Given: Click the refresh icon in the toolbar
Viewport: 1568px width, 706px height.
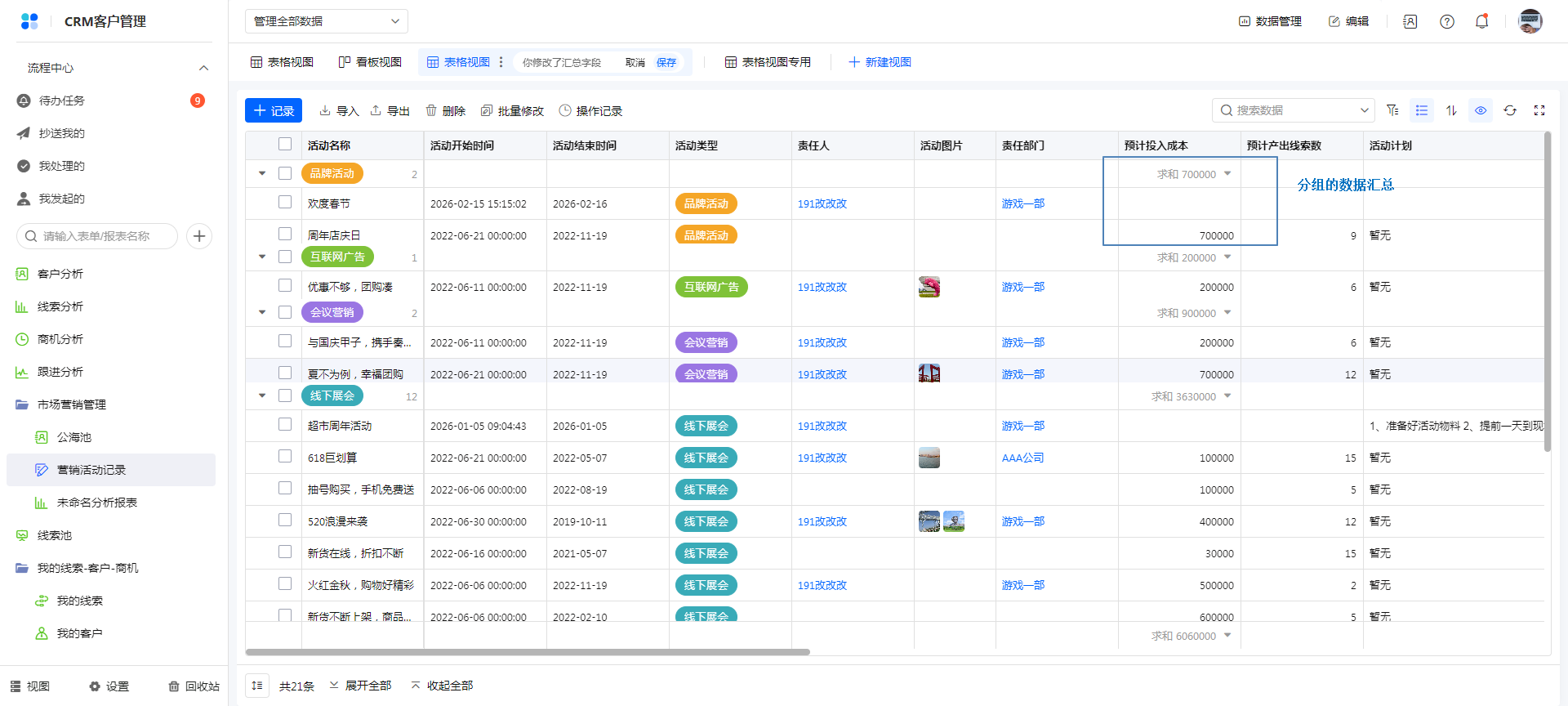Looking at the screenshot, I should [x=1510, y=110].
